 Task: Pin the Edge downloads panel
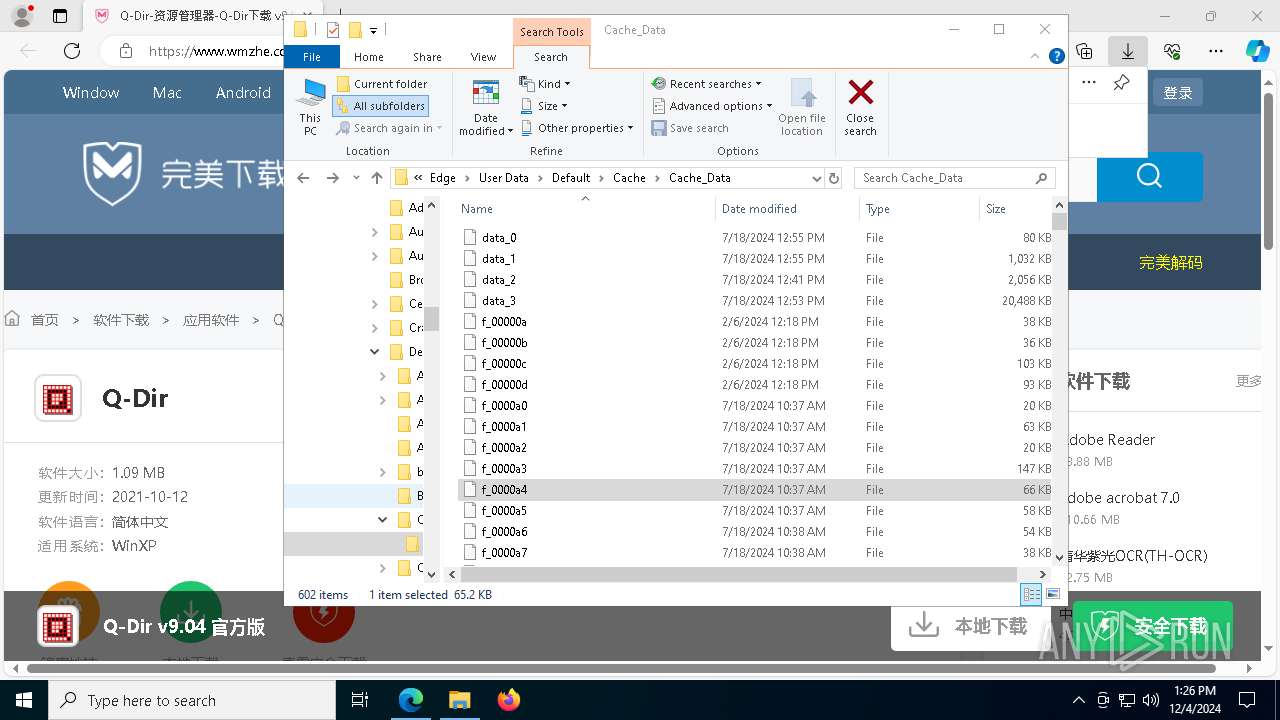(x=1121, y=83)
